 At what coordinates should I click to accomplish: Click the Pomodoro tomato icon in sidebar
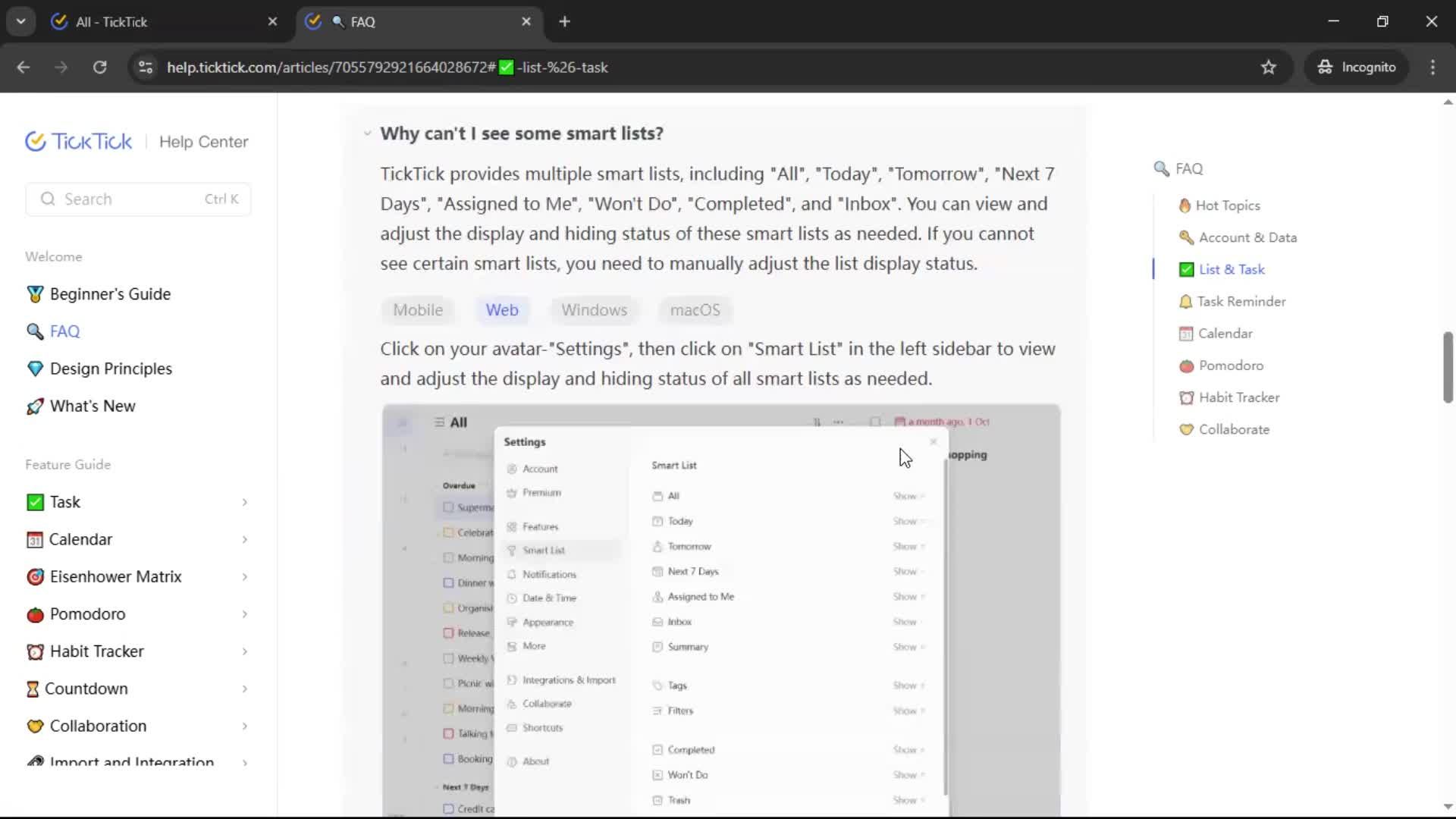[35, 614]
